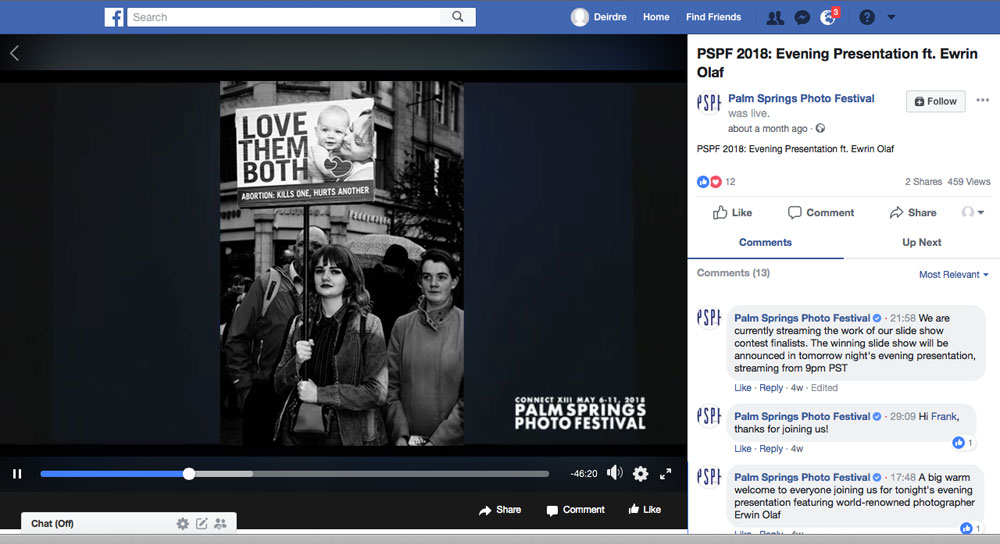
Task: Open the notifications globe icon
Action: tap(828, 17)
